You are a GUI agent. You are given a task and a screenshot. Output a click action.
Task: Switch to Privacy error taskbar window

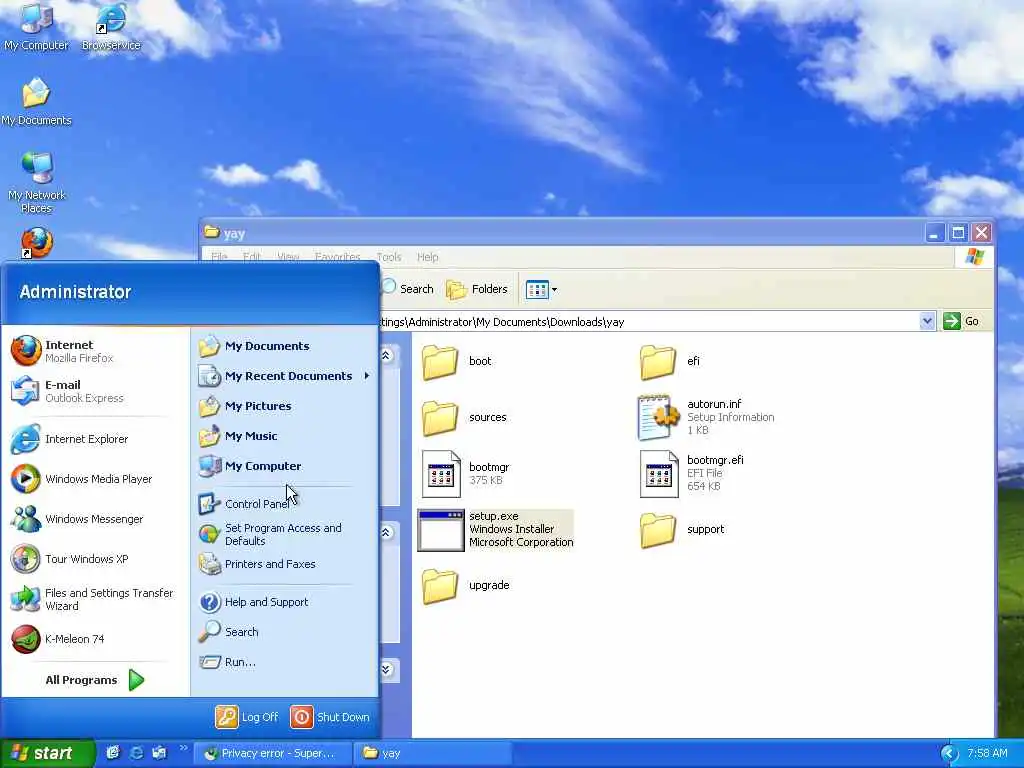(x=273, y=754)
